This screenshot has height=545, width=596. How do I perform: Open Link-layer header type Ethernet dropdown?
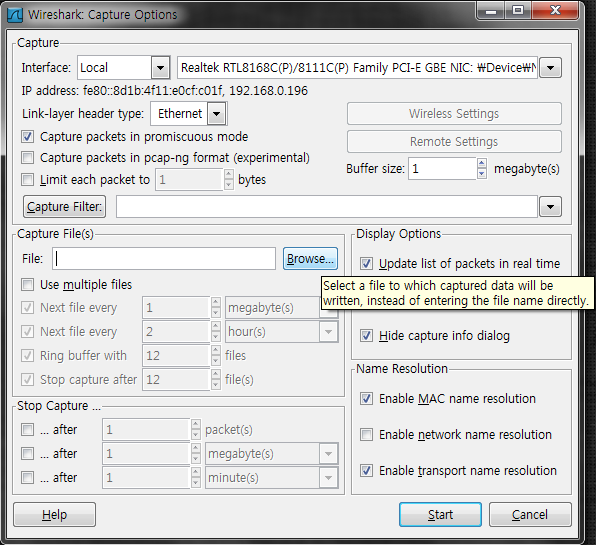tap(217, 114)
